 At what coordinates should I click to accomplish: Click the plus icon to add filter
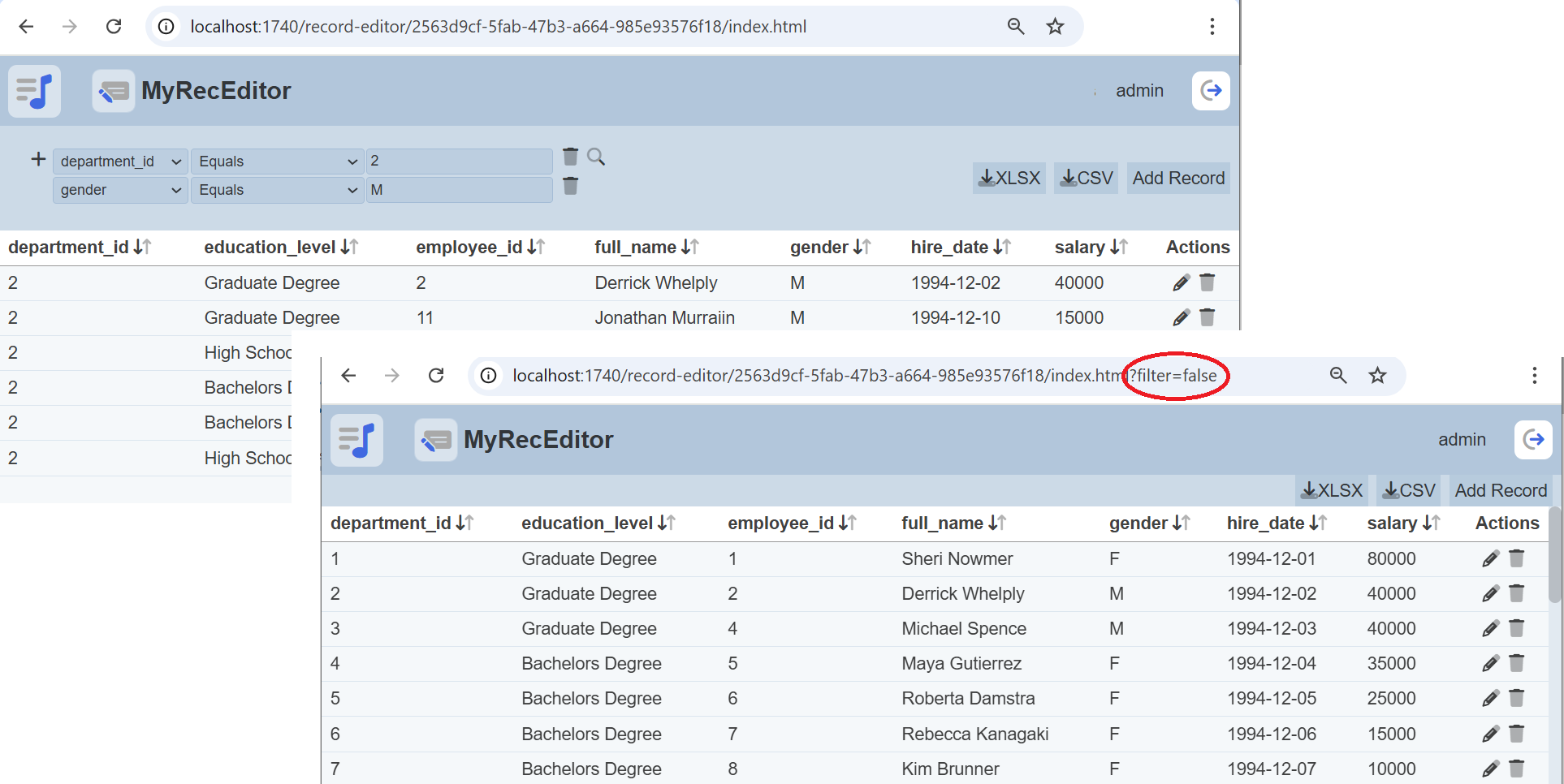click(38, 159)
